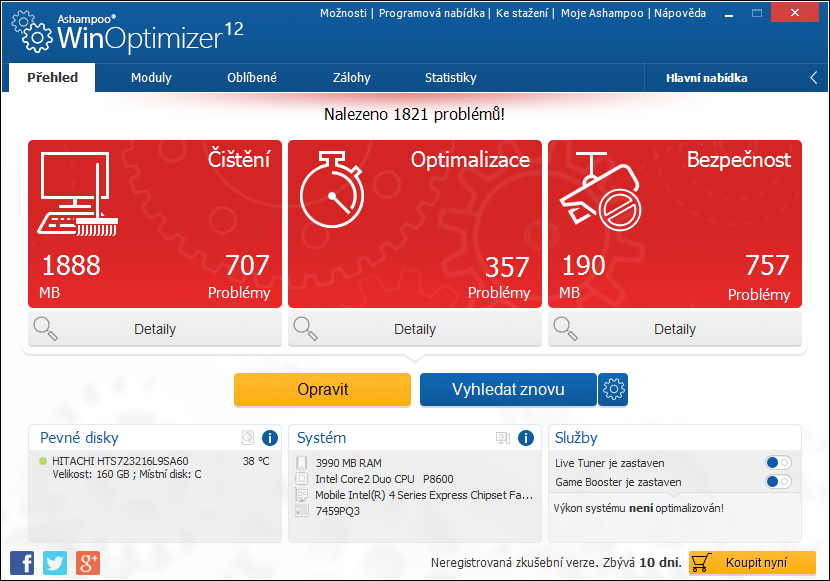This screenshot has width=830, height=581.
Task: Open the Zálohy tab
Action: [x=351, y=78]
